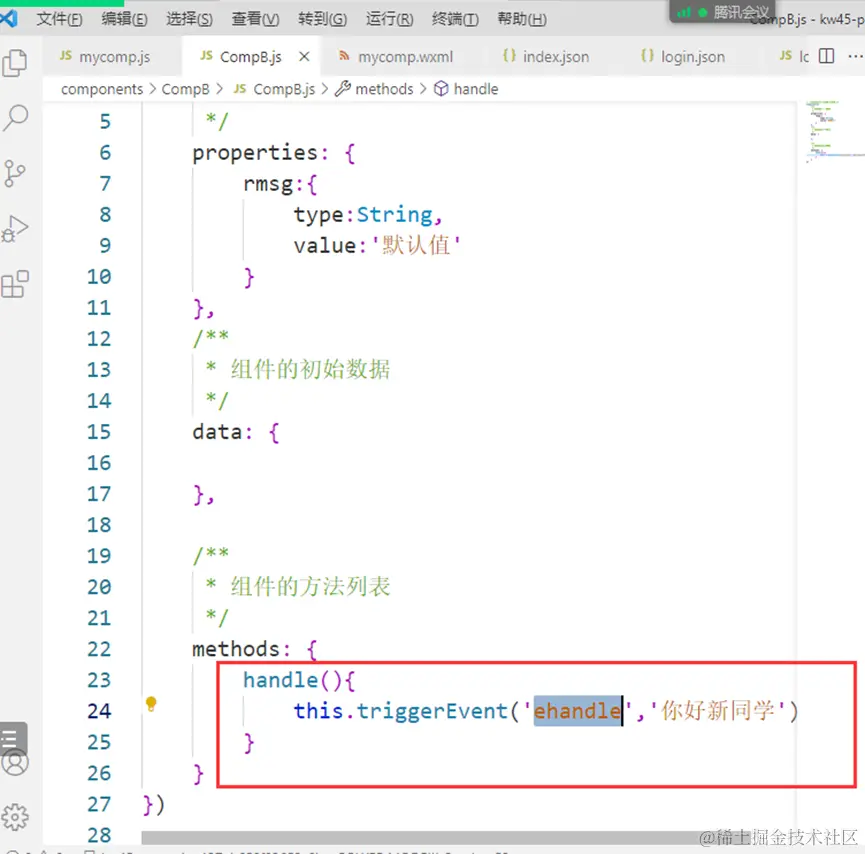
Task: Click 'triggerEvent' on line 24
Action: point(432,711)
